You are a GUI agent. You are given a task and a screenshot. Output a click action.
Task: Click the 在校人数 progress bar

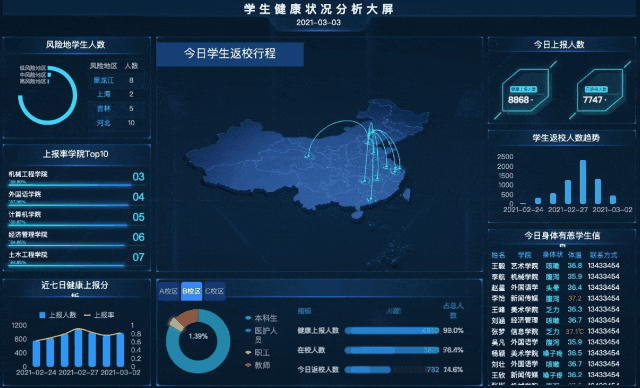(x=392, y=350)
